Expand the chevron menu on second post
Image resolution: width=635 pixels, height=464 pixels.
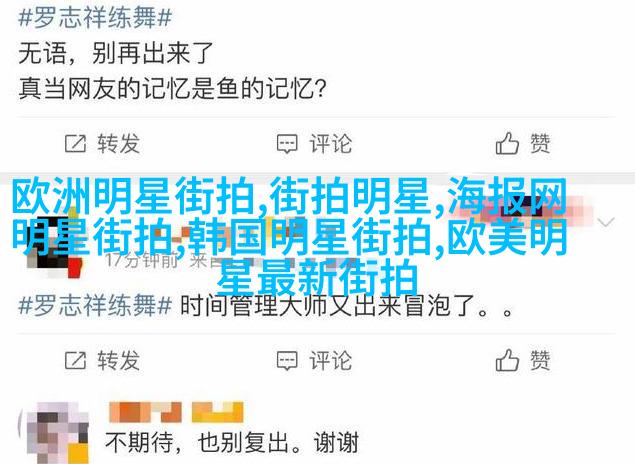coord(606,222)
